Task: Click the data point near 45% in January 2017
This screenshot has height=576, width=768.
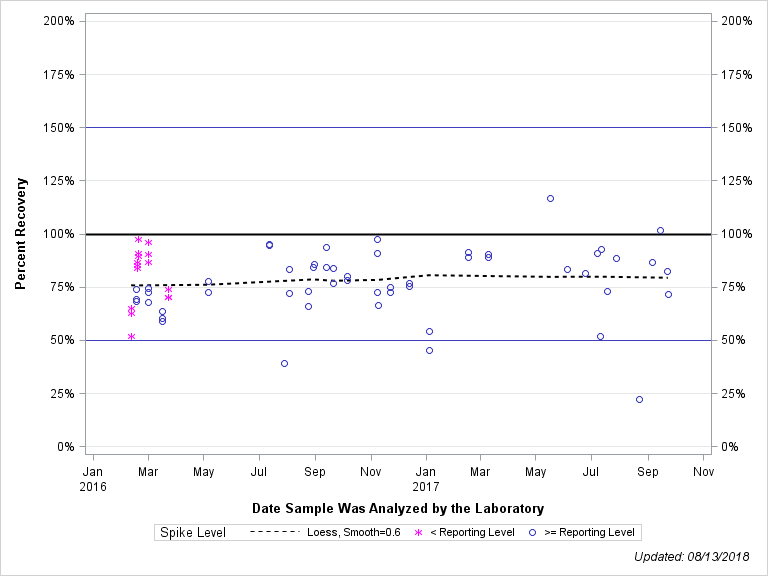Action: click(430, 350)
